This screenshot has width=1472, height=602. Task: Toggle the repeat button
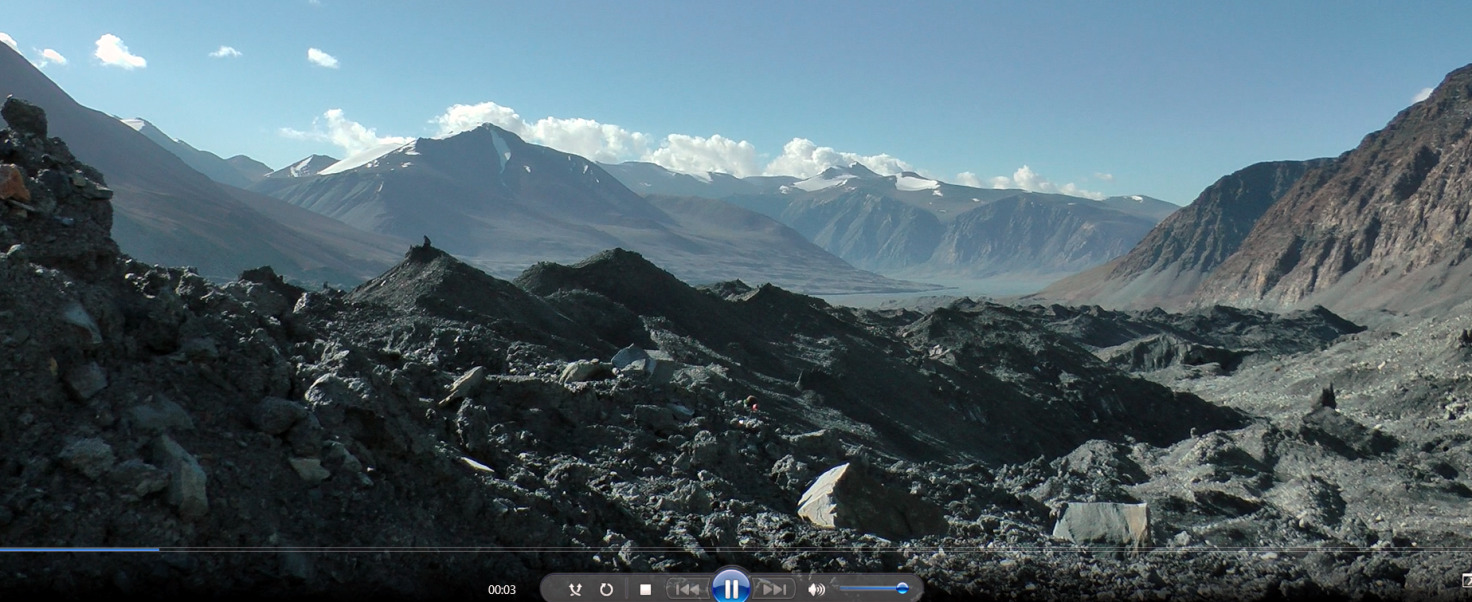point(606,590)
